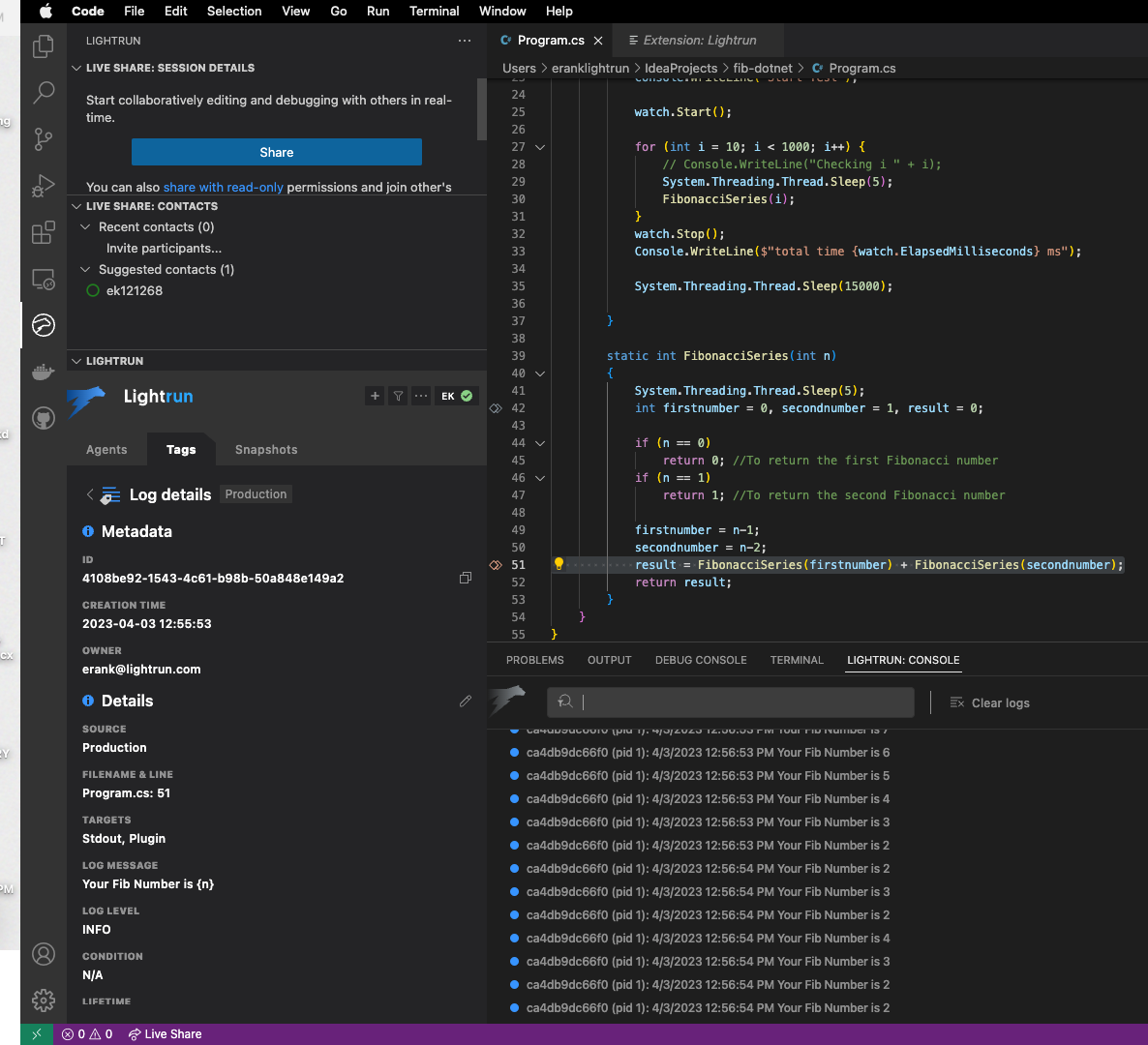Image resolution: width=1148 pixels, height=1045 pixels.
Task: Open the Explorer view in activity bar
Action: point(44,46)
